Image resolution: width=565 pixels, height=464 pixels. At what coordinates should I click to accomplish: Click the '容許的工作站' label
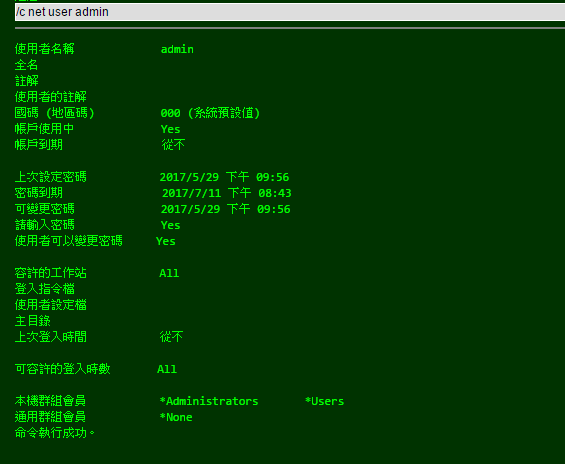(x=50, y=273)
